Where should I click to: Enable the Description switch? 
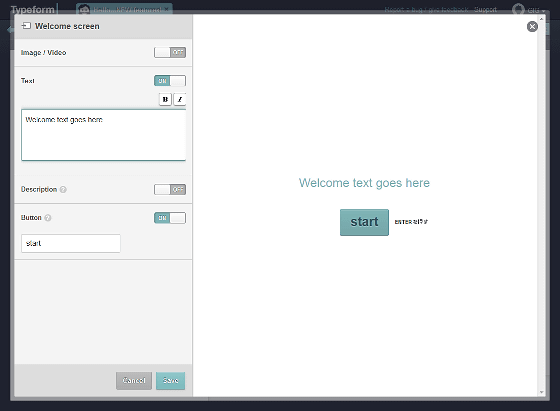tap(170, 190)
